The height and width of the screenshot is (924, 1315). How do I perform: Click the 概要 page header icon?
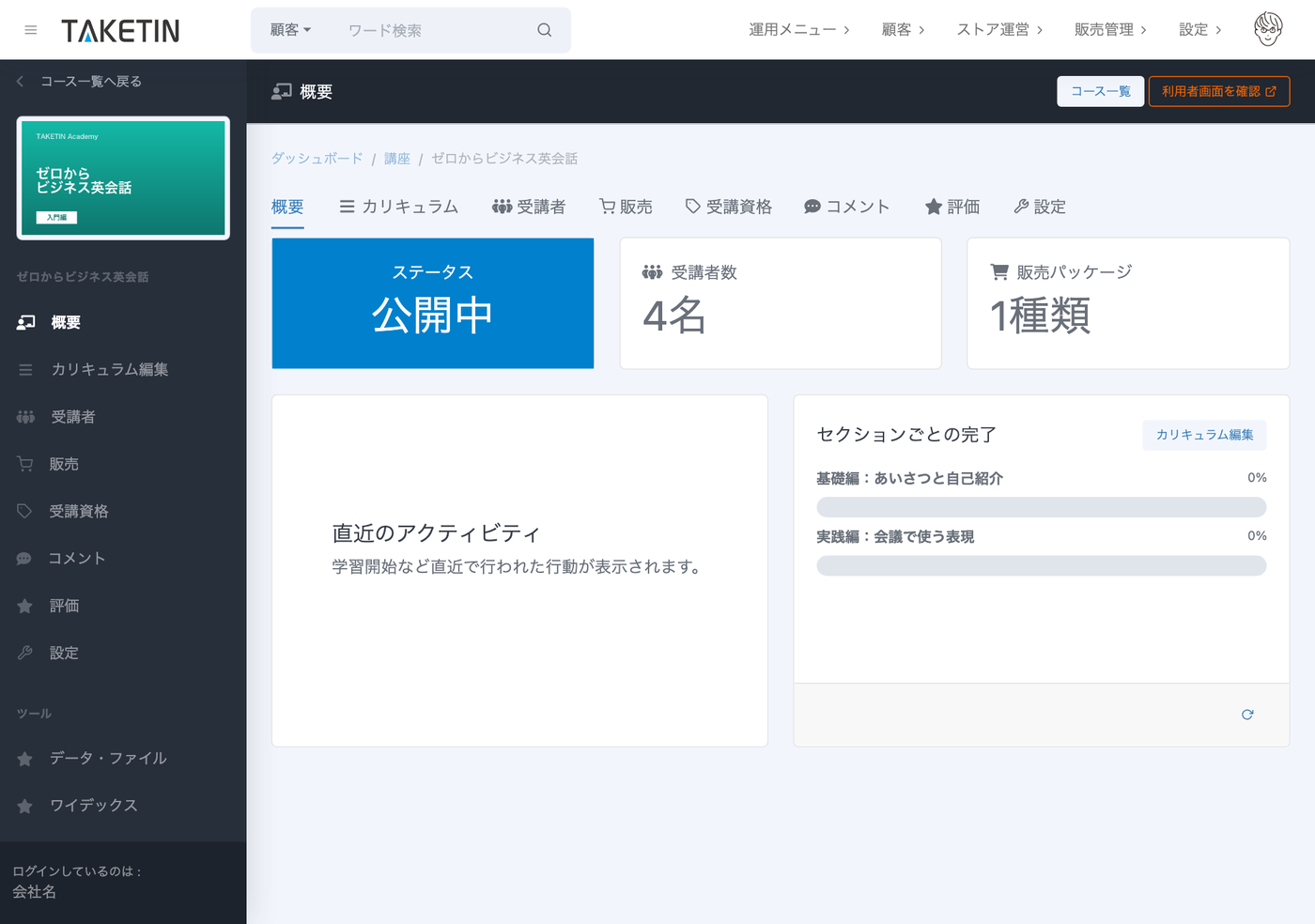pos(282,91)
